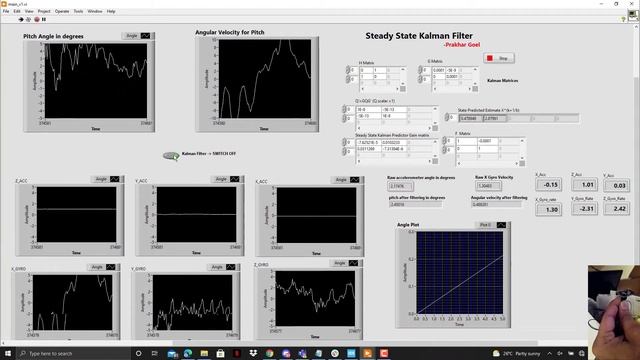The height and width of the screenshot is (360, 640).
Task: Click the VI icon in upper-right corner
Action: pos(633,16)
